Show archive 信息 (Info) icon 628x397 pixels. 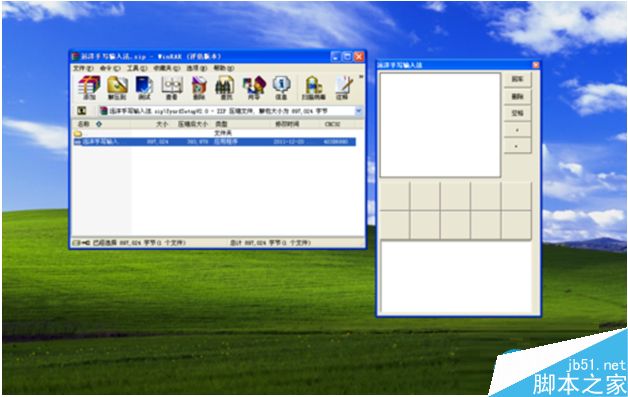(x=281, y=87)
